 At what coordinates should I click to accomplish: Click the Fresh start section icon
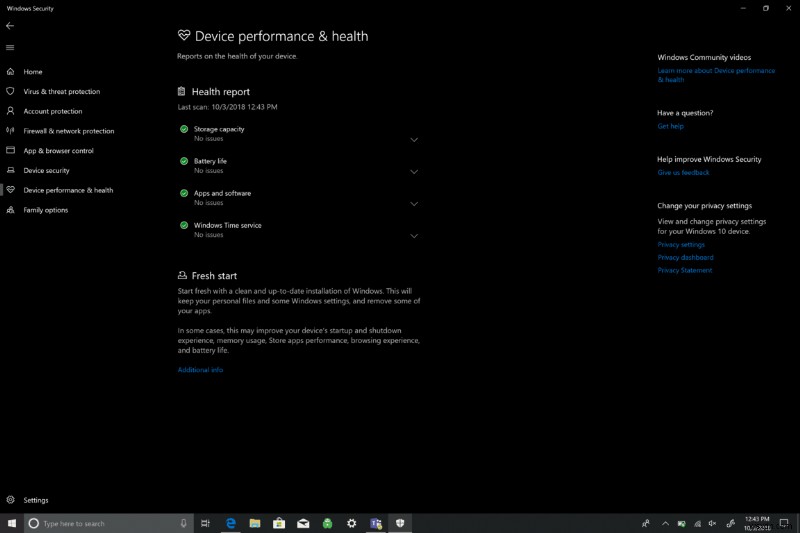pyautogui.click(x=182, y=275)
